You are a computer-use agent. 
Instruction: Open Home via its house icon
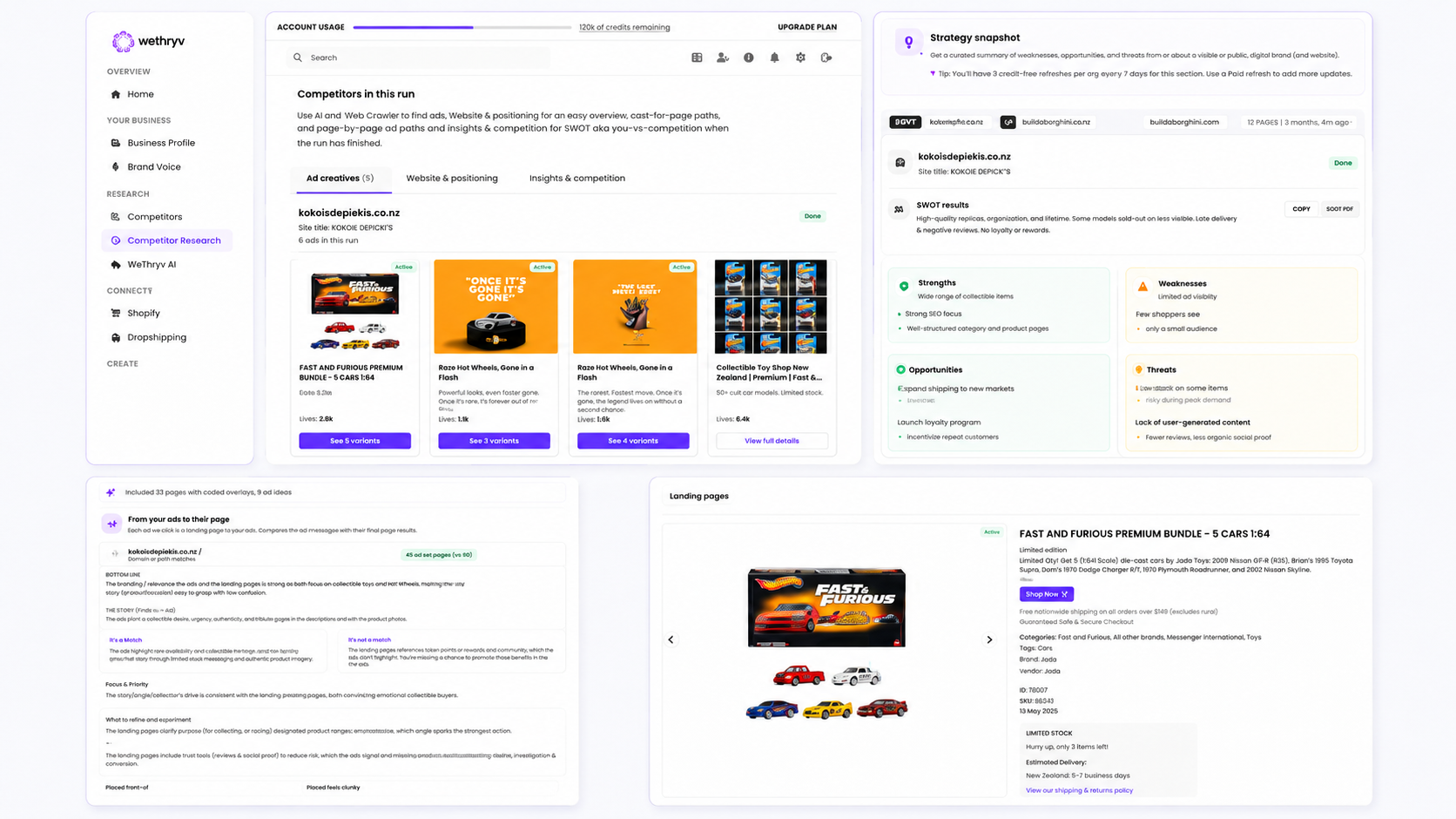116,94
